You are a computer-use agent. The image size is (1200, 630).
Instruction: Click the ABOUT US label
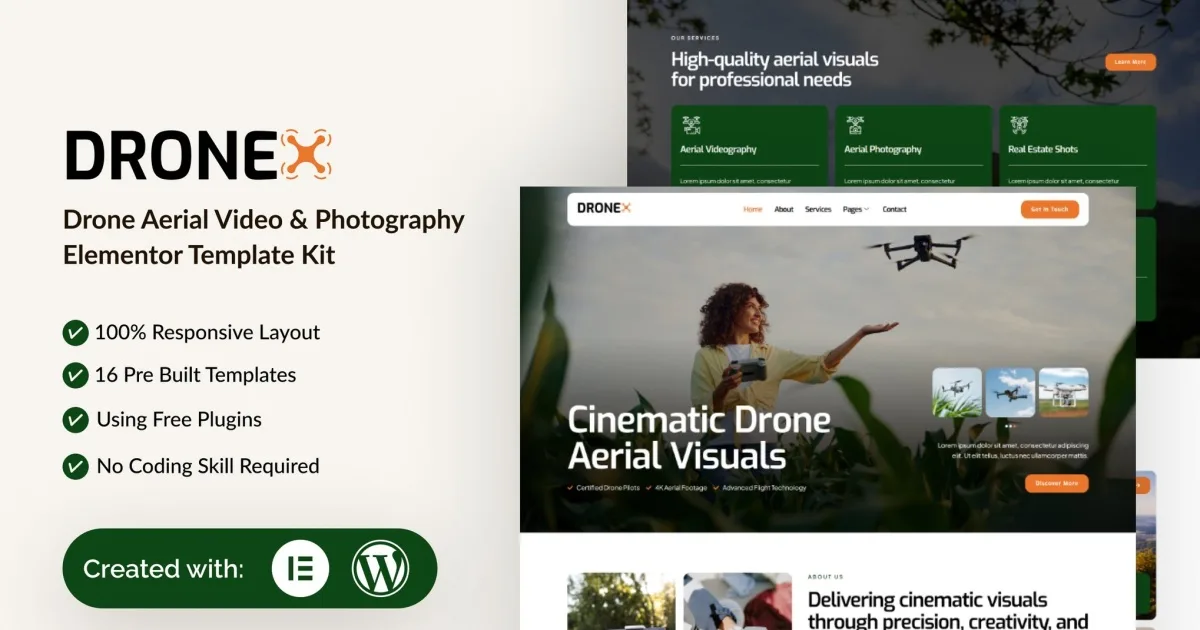(825, 577)
